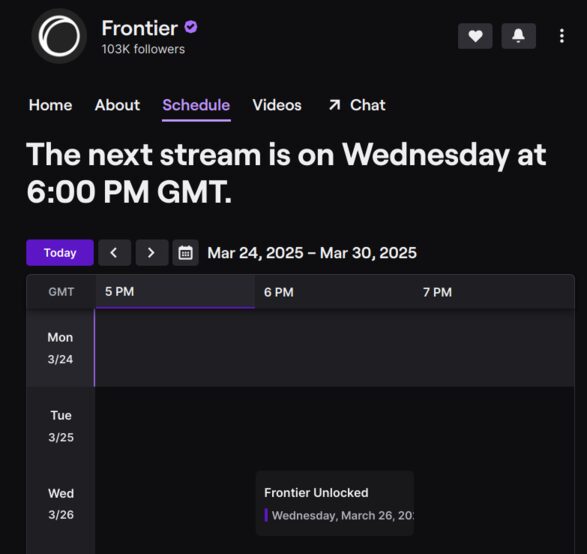Open the calendar date picker icon
This screenshot has width=587, height=554.
pyautogui.click(x=186, y=253)
